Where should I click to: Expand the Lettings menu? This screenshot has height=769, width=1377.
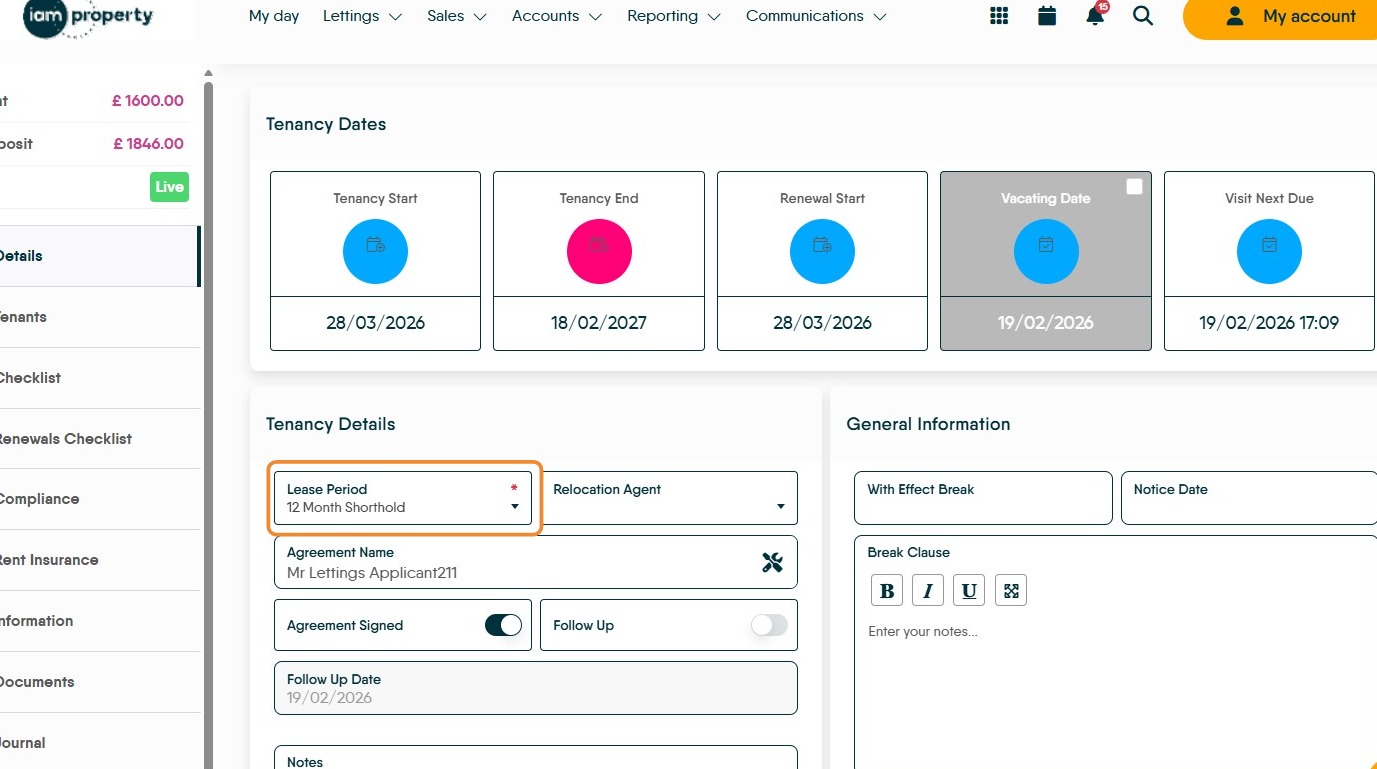click(362, 16)
